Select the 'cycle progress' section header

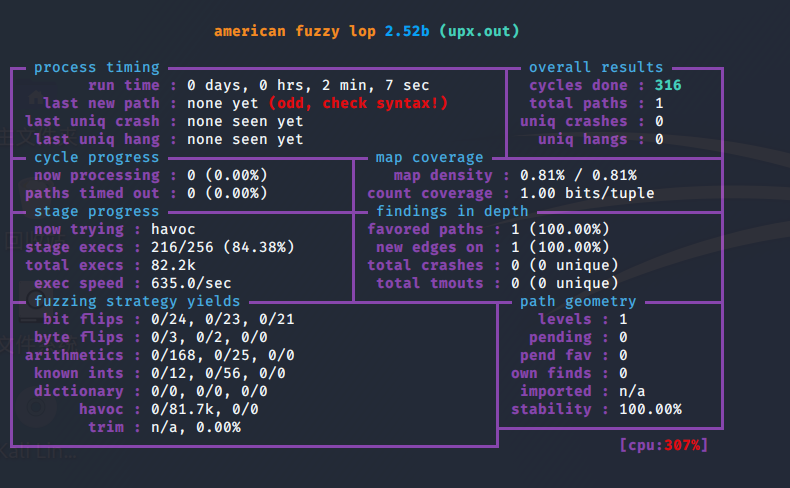(x=96, y=158)
